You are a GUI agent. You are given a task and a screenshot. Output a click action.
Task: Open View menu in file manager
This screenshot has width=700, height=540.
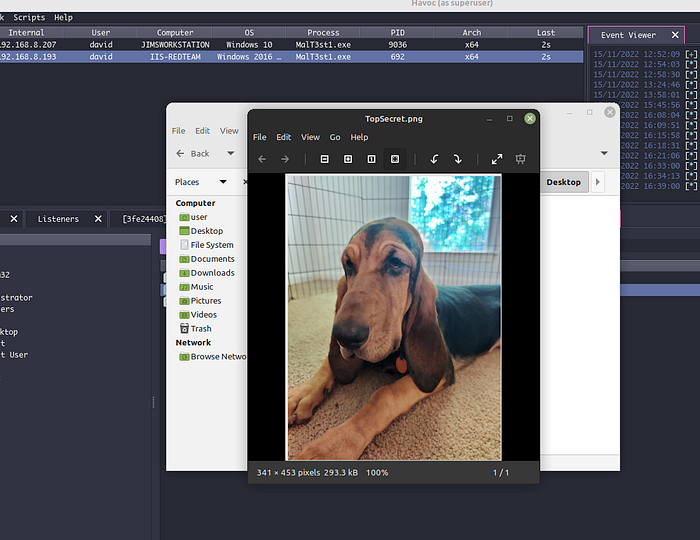click(229, 131)
